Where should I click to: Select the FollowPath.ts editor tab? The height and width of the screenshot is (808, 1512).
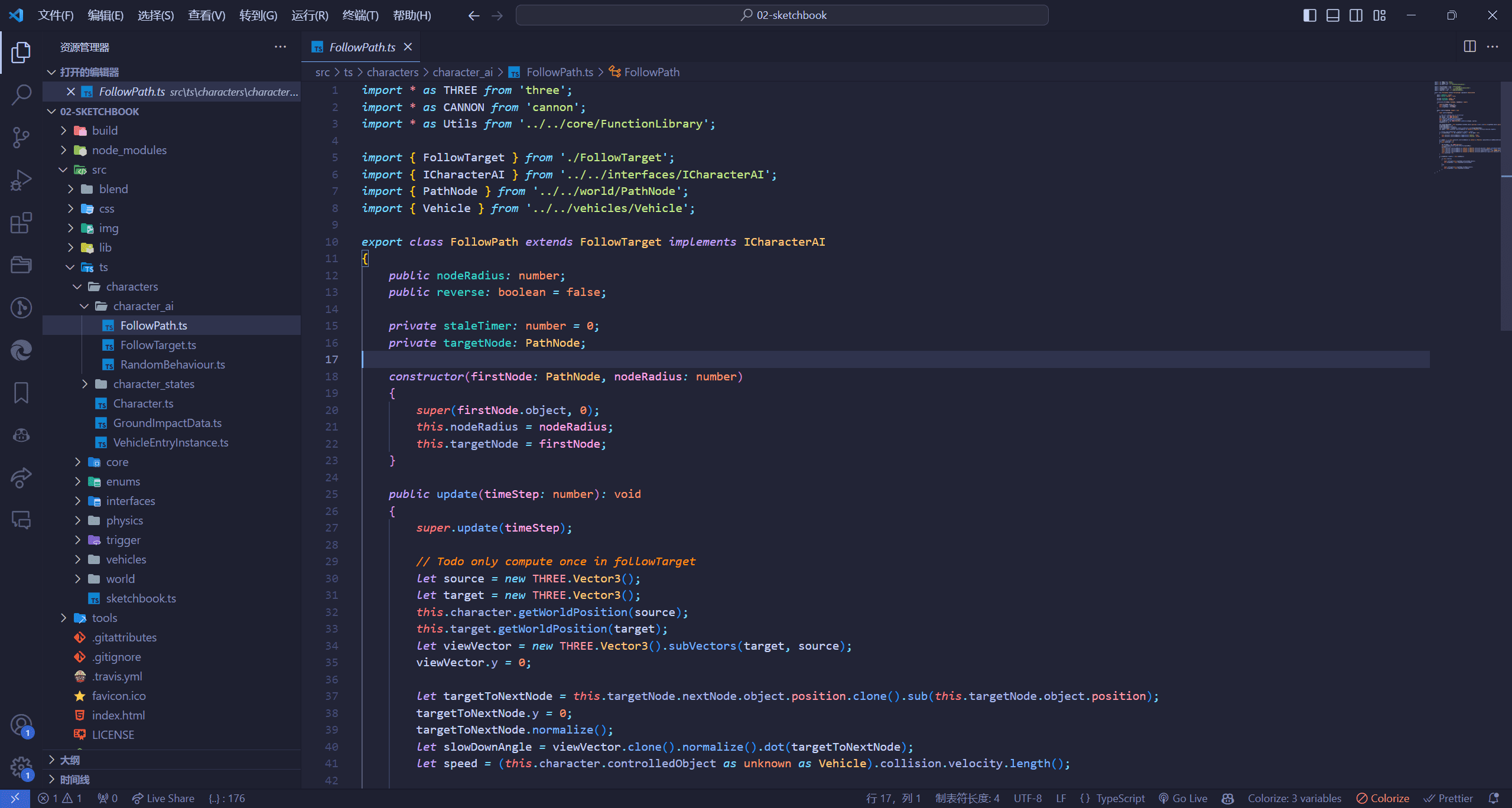[x=362, y=47]
